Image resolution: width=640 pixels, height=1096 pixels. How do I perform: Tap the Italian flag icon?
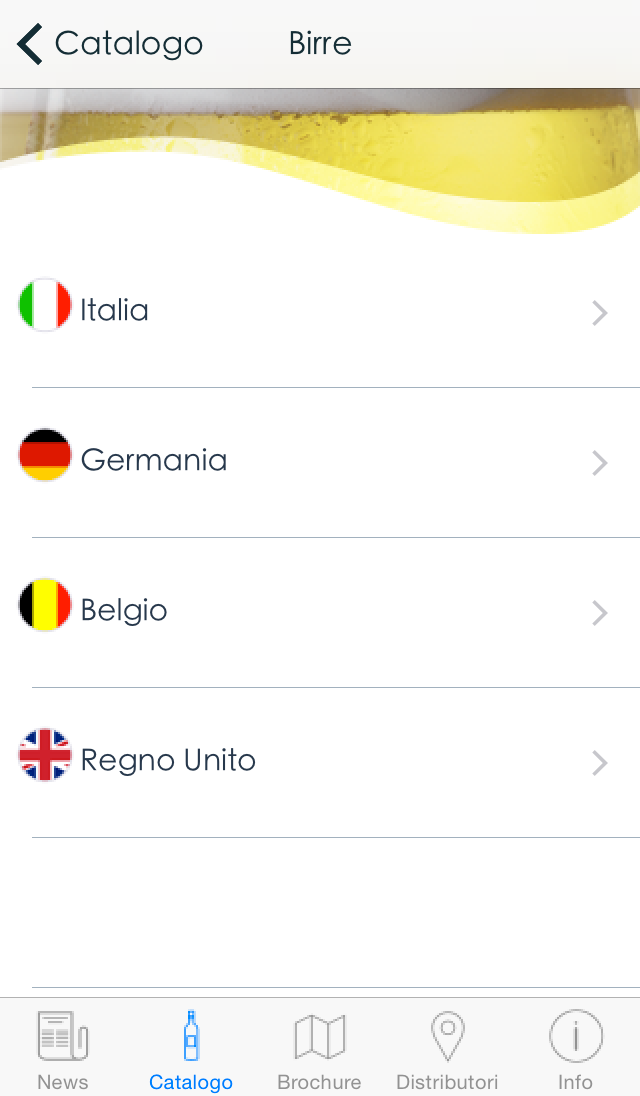point(45,305)
